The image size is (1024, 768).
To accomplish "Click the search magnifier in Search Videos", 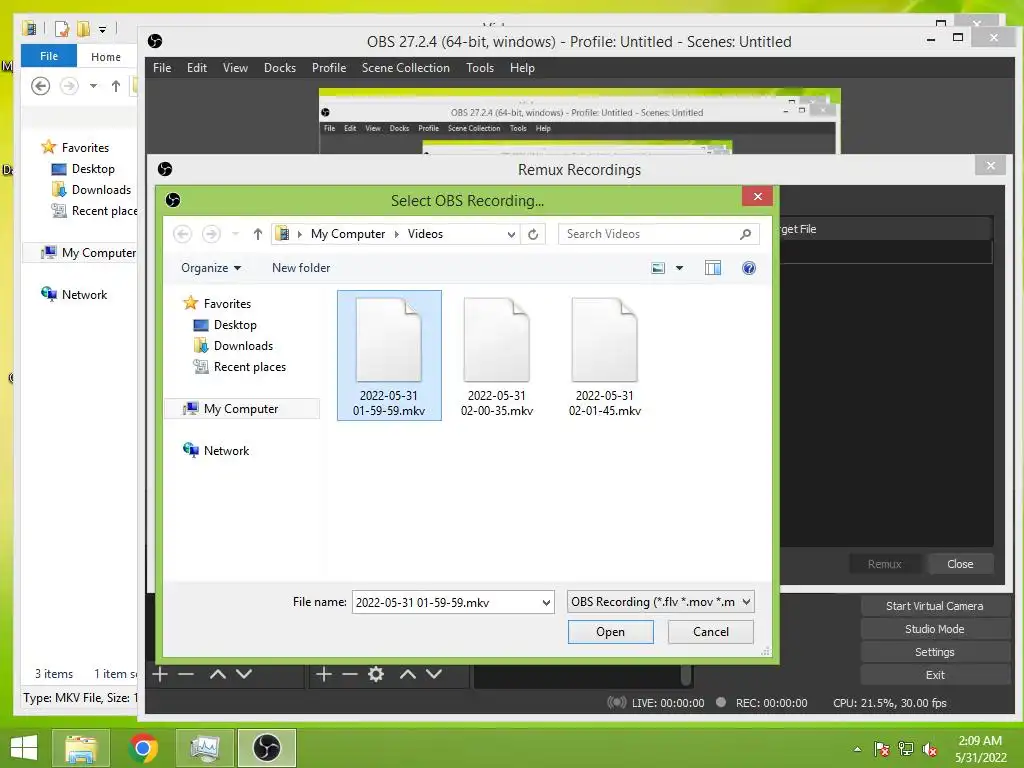I will pyautogui.click(x=745, y=234).
